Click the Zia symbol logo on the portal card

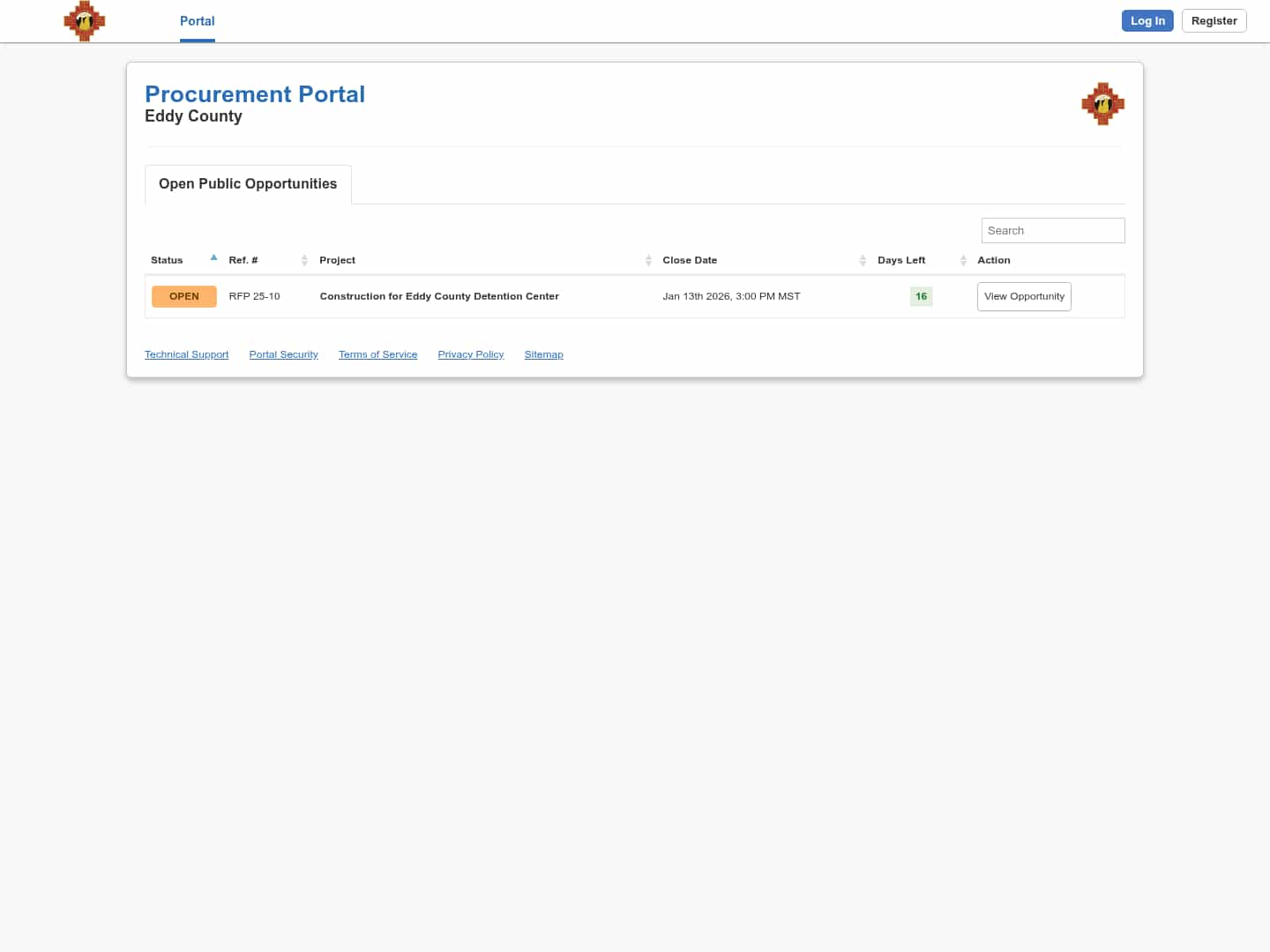click(1102, 103)
